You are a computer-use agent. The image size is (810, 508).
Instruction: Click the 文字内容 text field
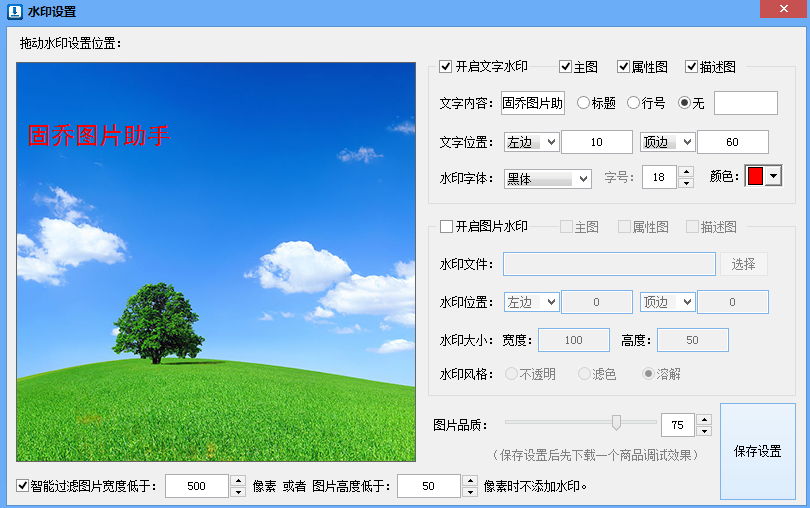point(533,103)
